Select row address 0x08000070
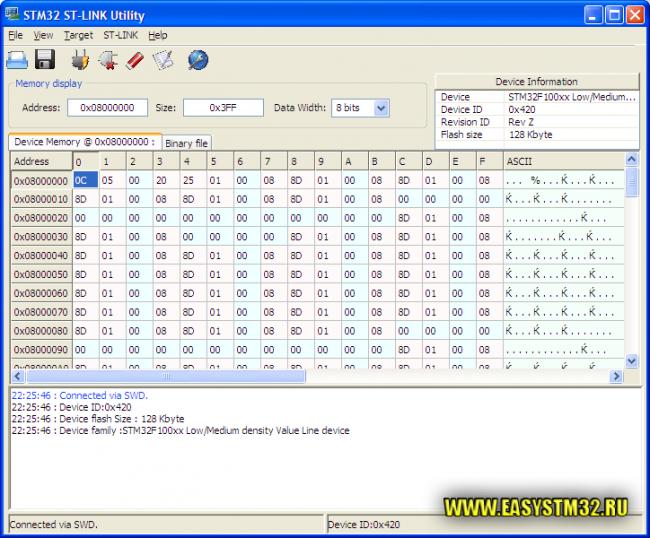650x538 pixels. [x=41, y=312]
